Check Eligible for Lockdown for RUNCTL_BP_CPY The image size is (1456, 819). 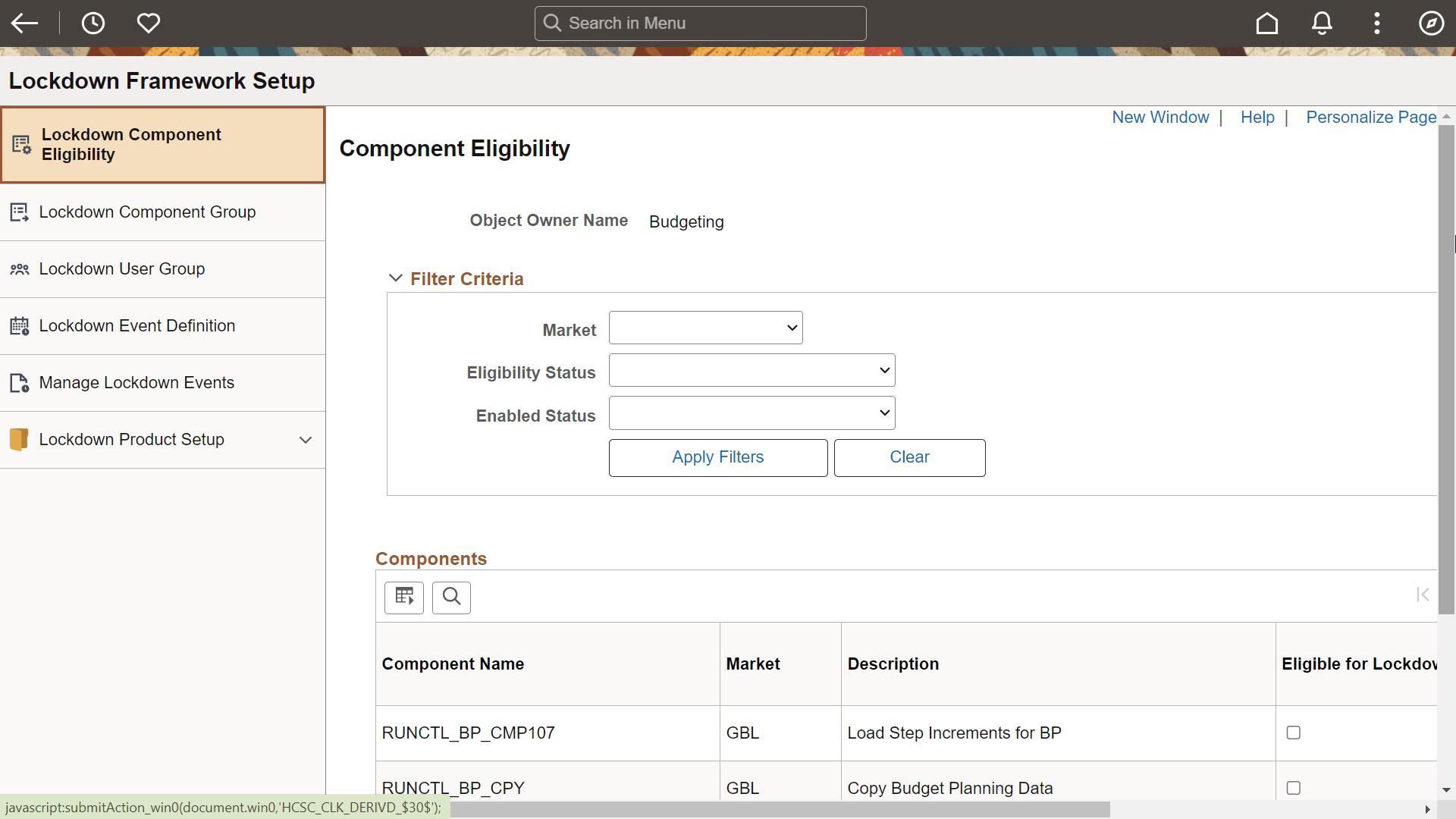pos(1294,788)
